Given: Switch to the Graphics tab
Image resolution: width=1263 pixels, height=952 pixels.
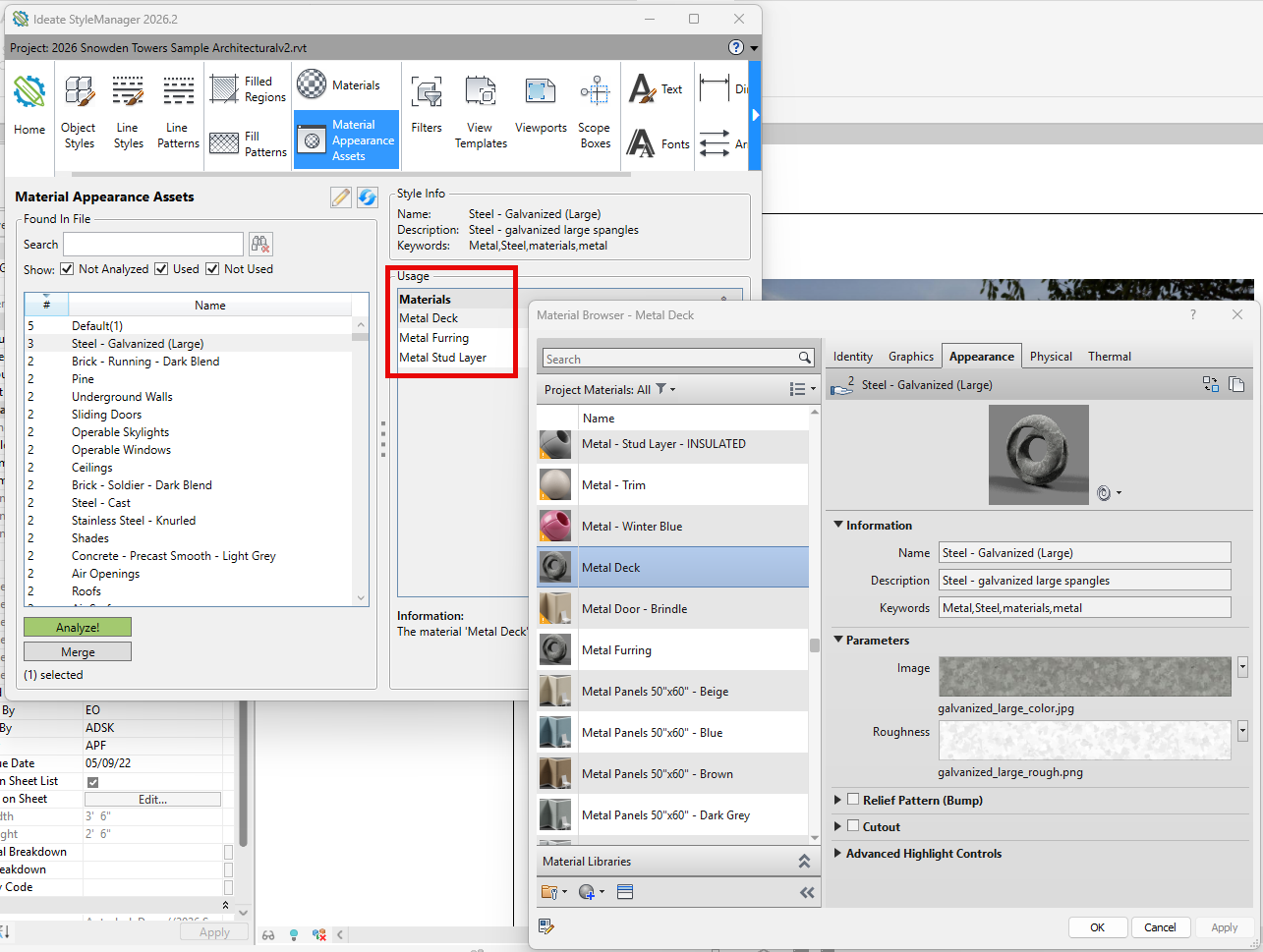Looking at the screenshot, I should [911, 357].
